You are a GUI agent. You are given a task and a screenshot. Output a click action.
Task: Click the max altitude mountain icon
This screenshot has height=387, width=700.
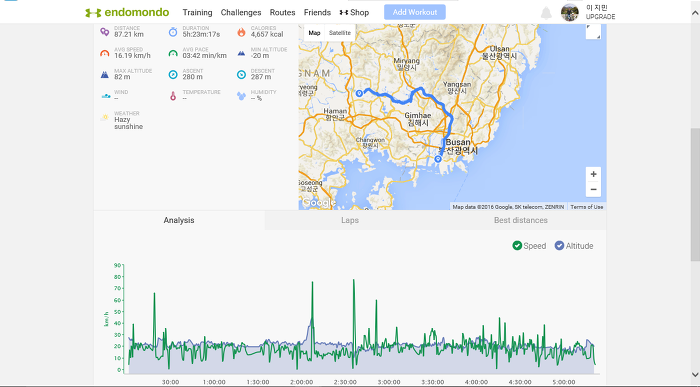(x=104, y=75)
